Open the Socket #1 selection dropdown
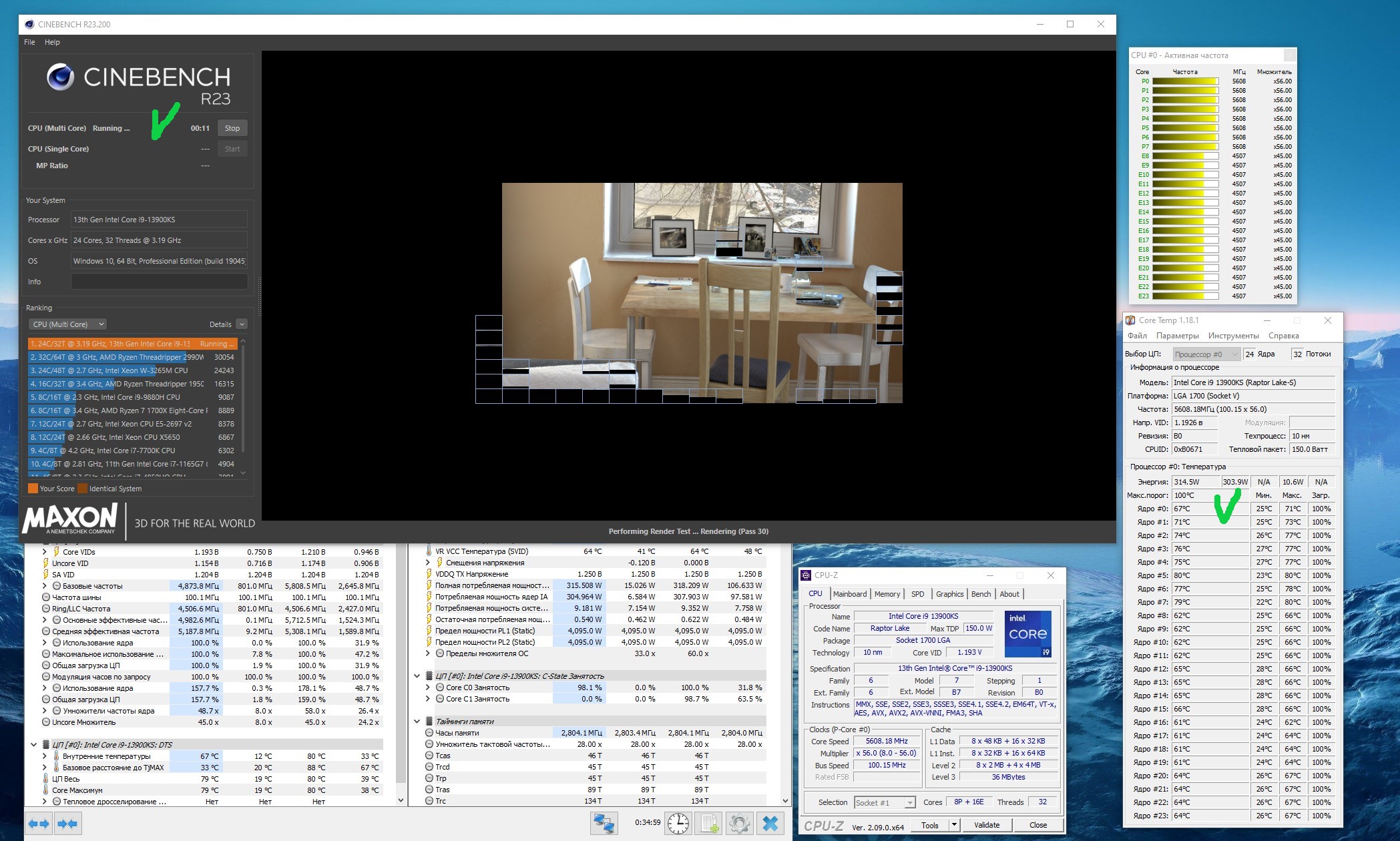1400x841 pixels. (x=885, y=802)
